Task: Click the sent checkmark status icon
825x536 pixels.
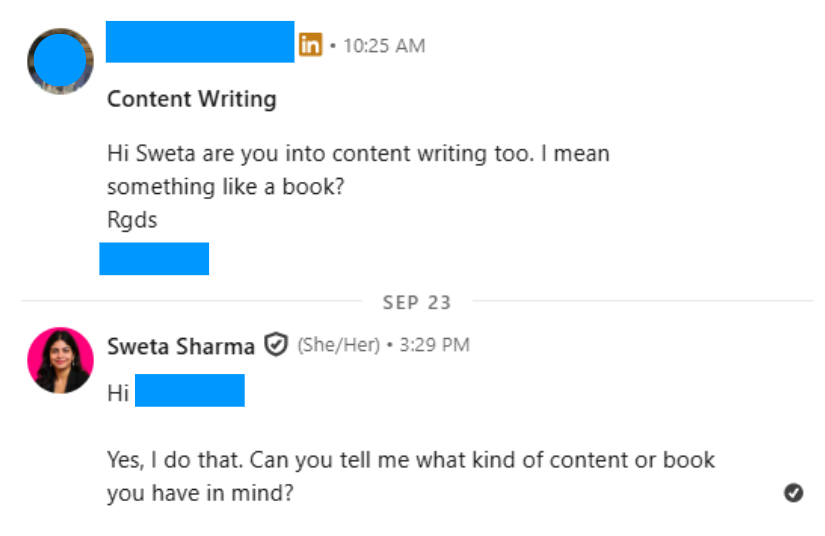Action: tap(794, 492)
